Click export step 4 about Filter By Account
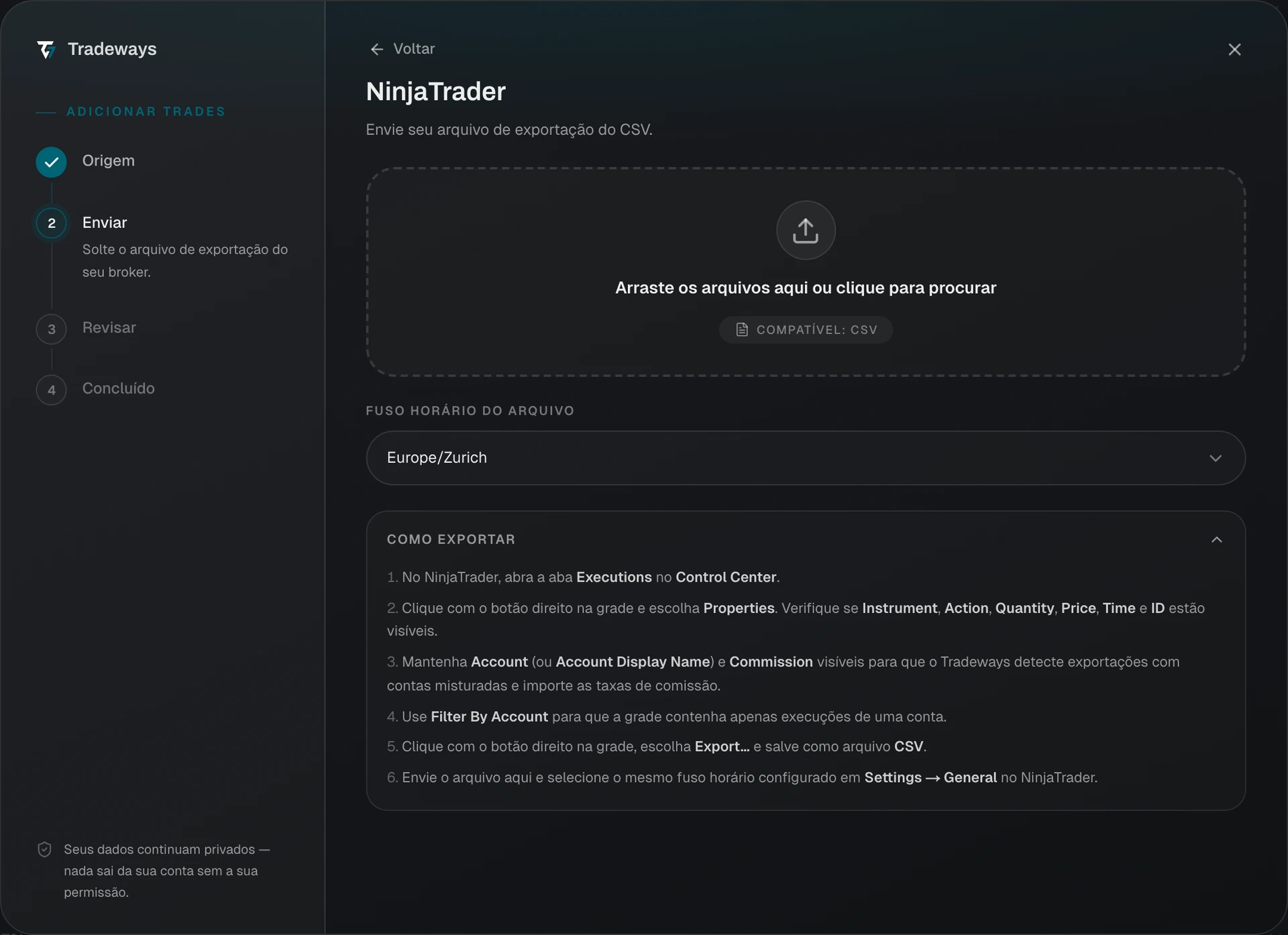The height and width of the screenshot is (935, 1288). (x=667, y=717)
